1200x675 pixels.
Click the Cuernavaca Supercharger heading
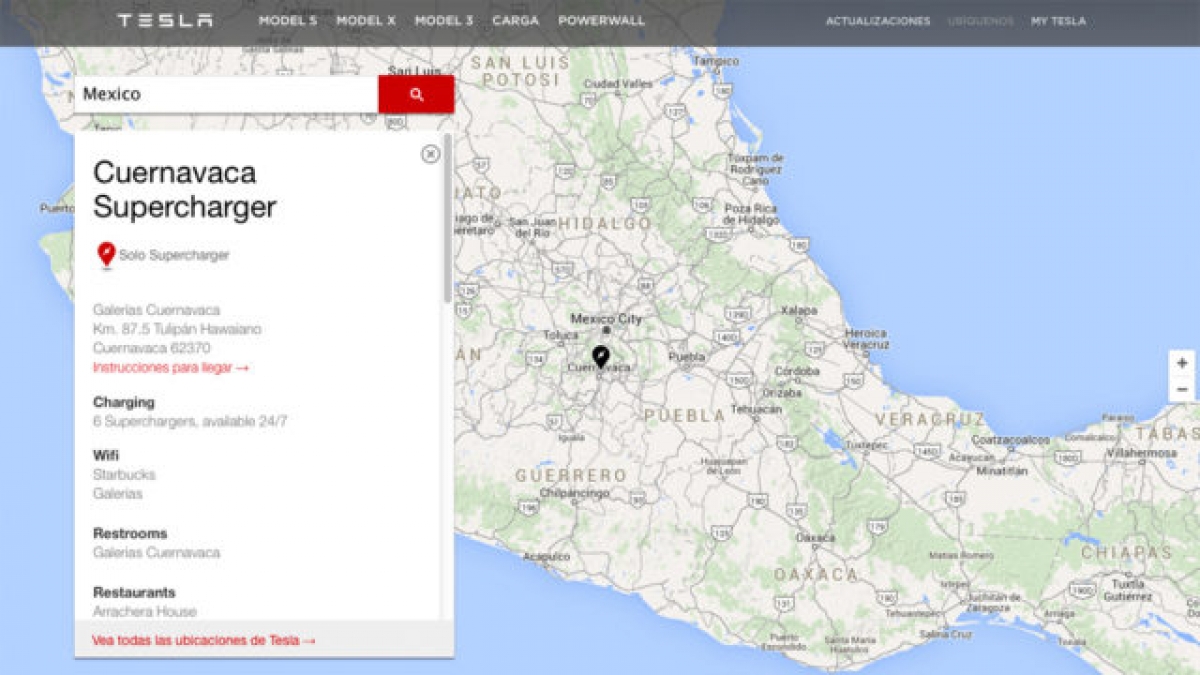185,189
